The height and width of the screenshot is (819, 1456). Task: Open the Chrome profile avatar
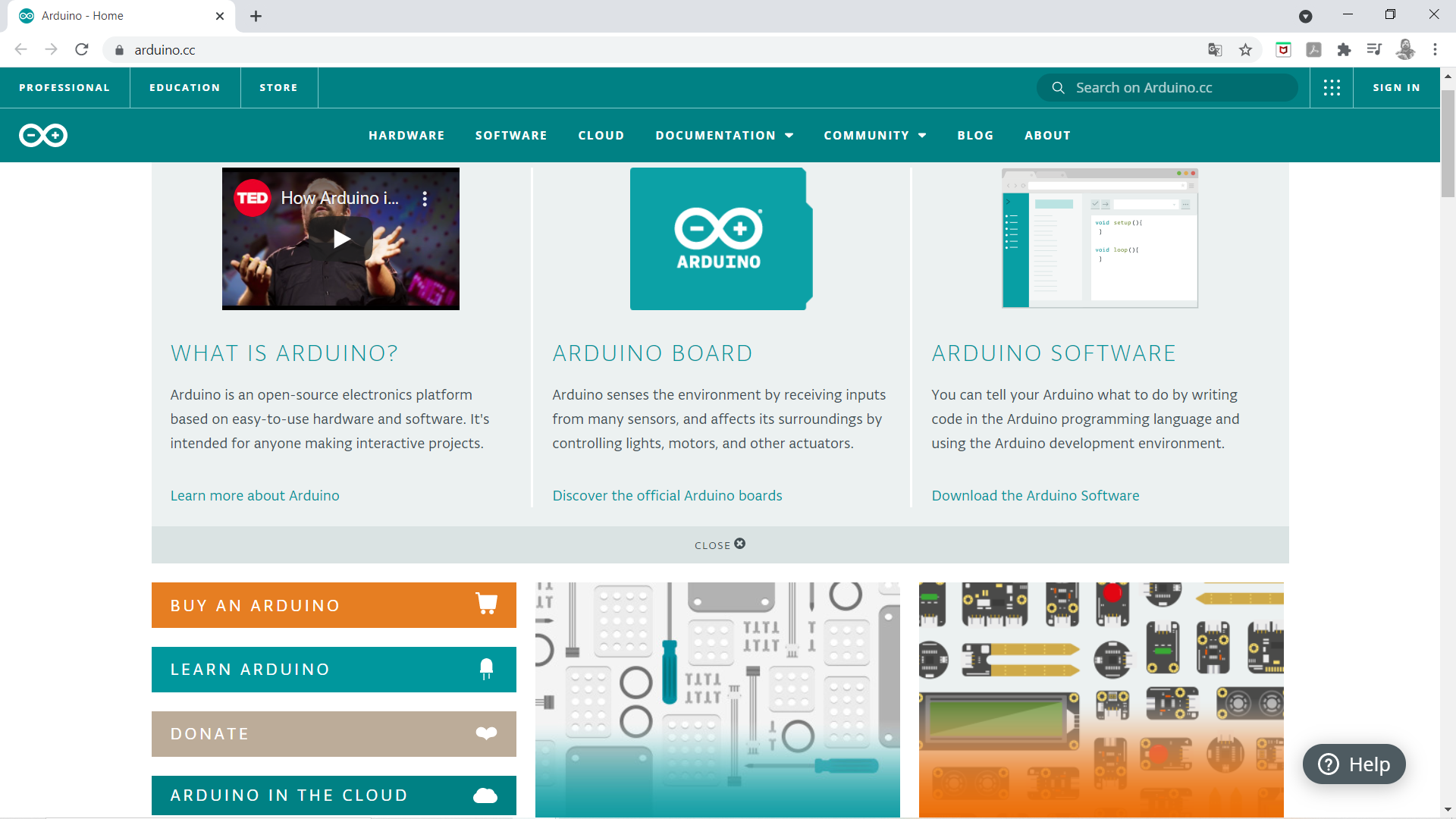[1405, 50]
